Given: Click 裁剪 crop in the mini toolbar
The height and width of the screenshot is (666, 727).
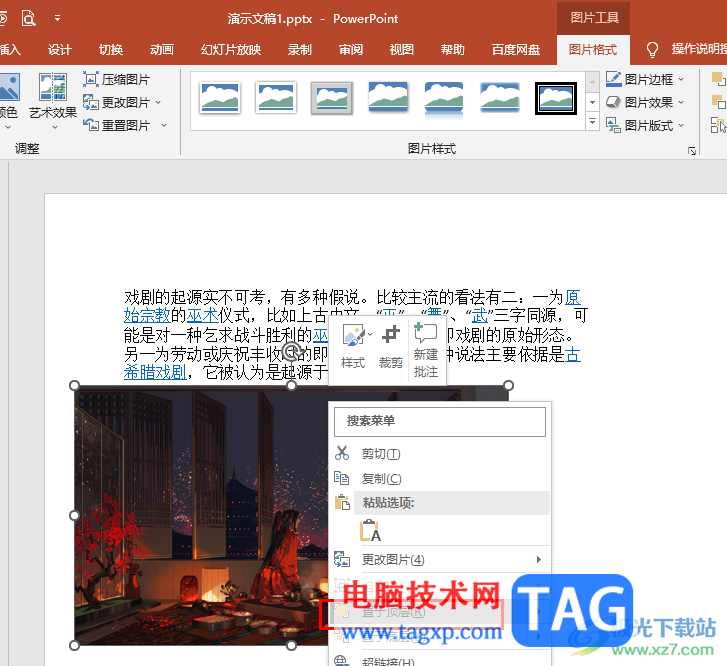Looking at the screenshot, I should 390,346.
